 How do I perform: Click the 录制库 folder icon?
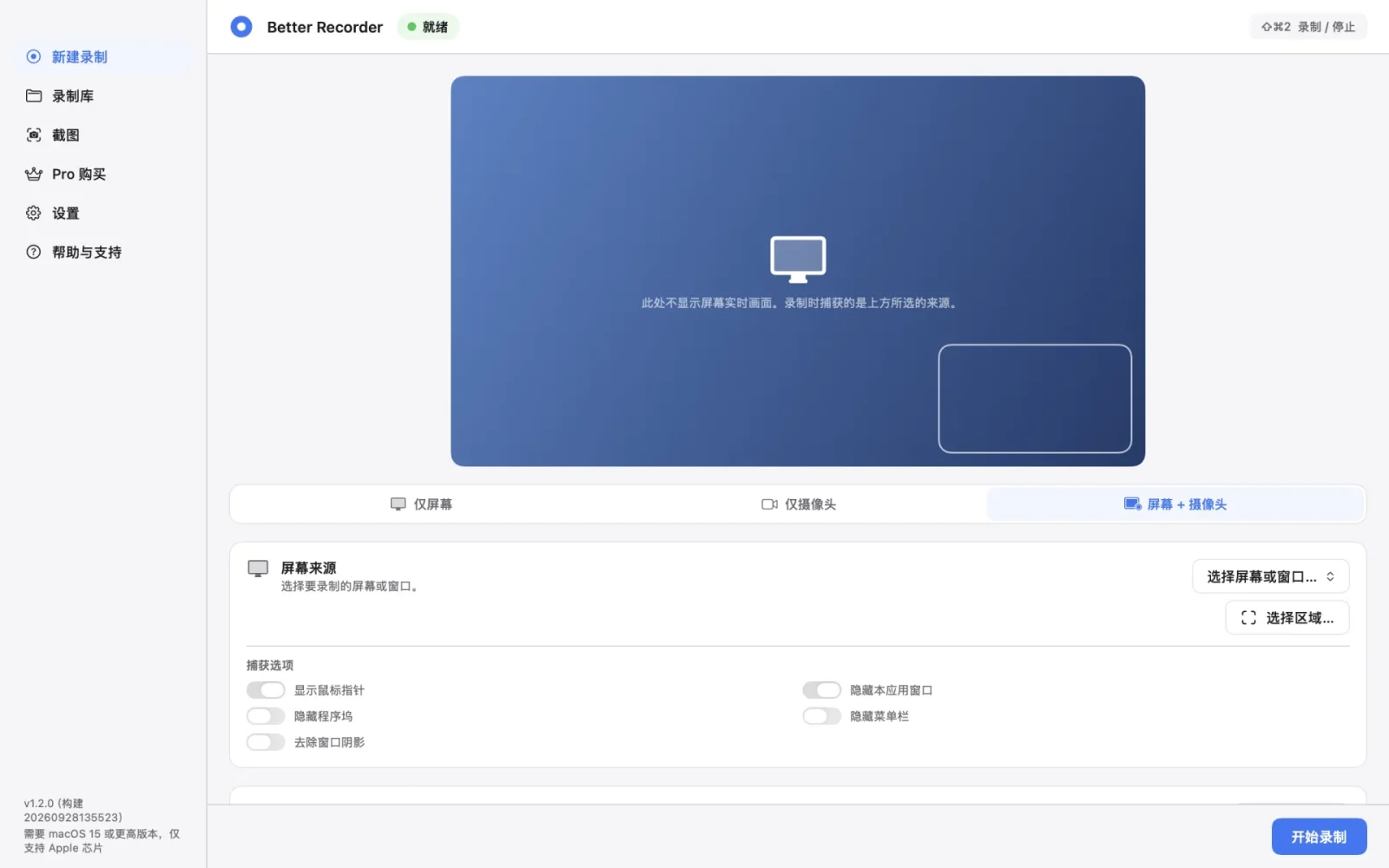(x=34, y=95)
